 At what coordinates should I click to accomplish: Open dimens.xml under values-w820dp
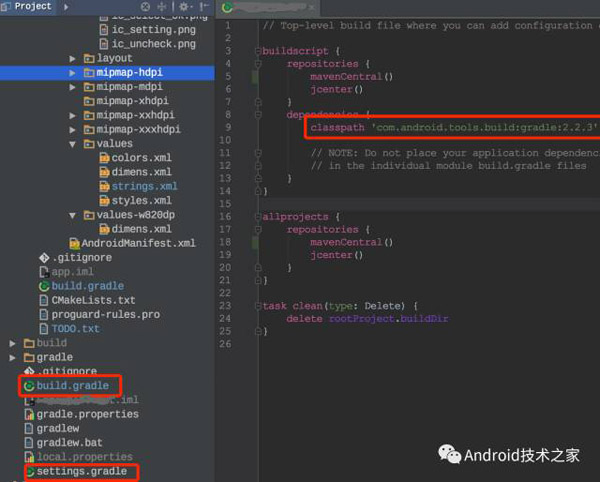(x=141, y=229)
